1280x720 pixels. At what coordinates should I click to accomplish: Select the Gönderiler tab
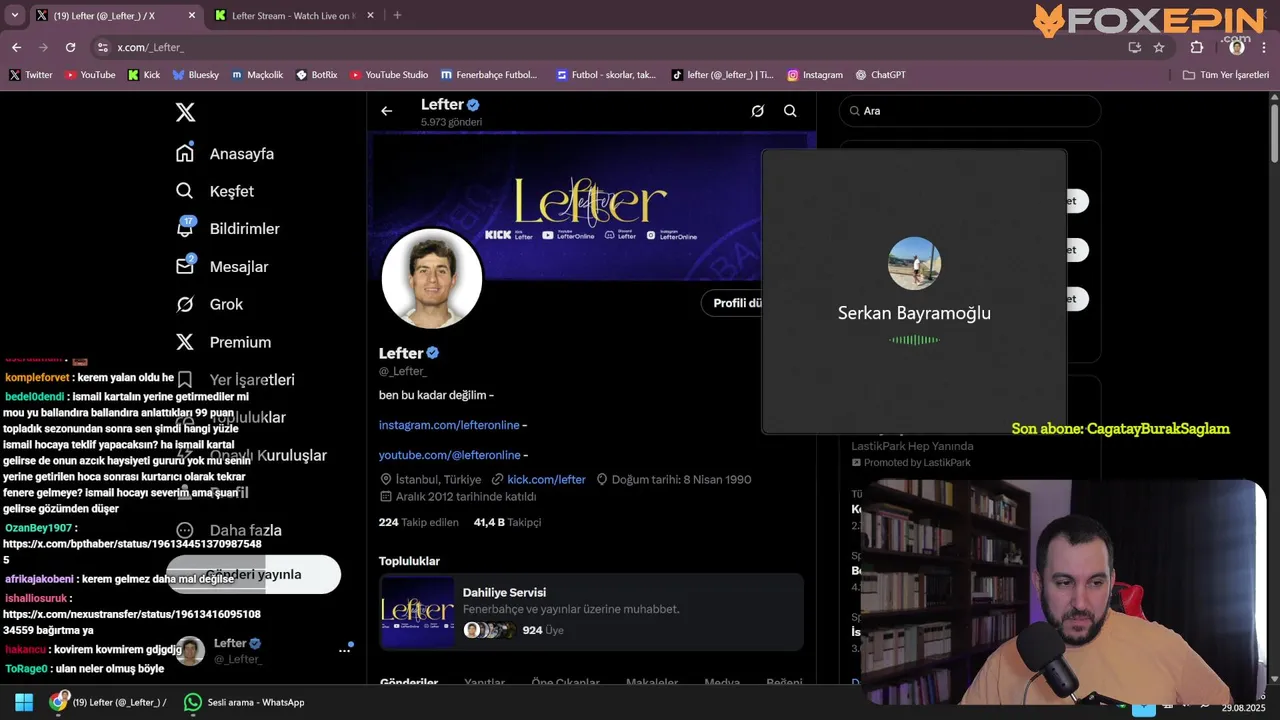coord(409,683)
